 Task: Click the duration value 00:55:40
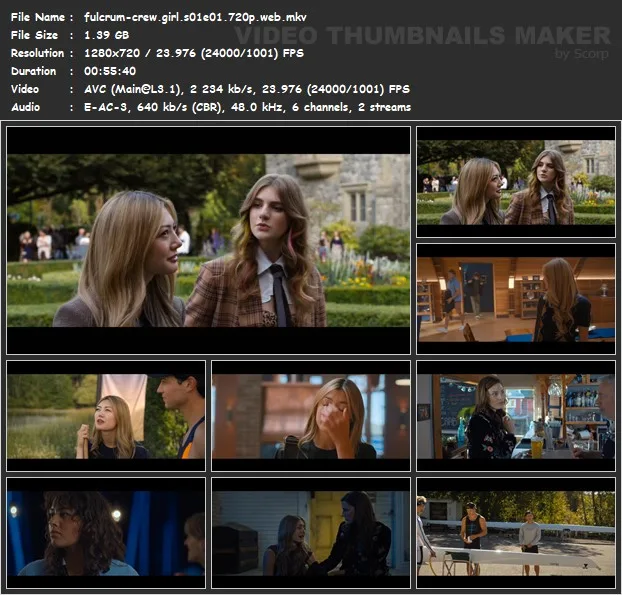pos(110,71)
